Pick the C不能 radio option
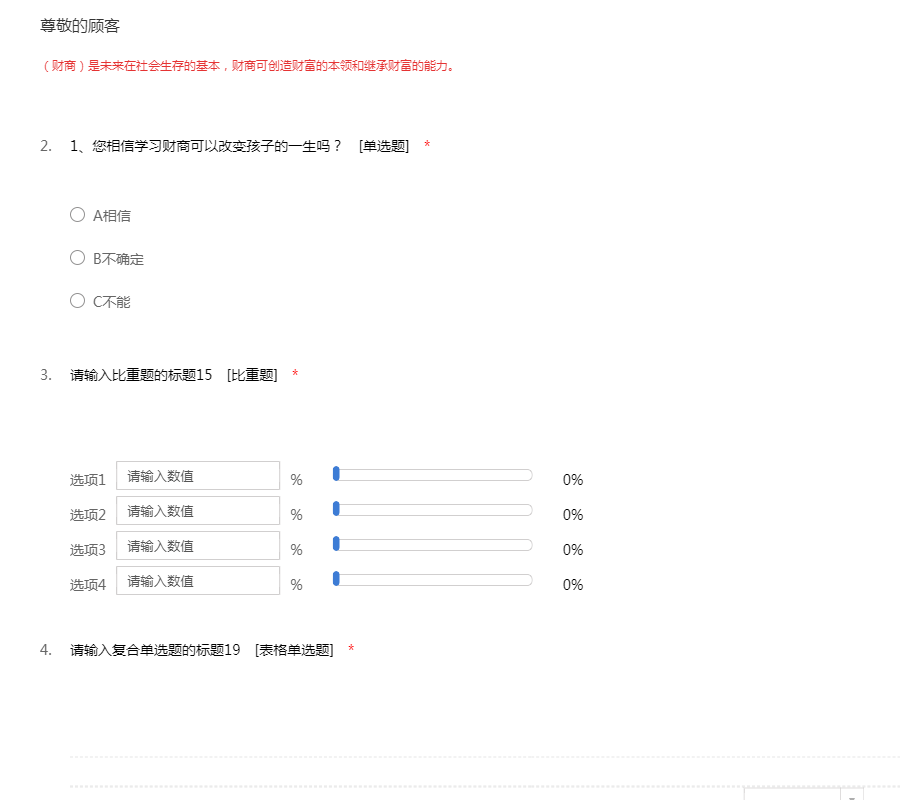Screen dimensions: 900x800 [x=78, y=301]
